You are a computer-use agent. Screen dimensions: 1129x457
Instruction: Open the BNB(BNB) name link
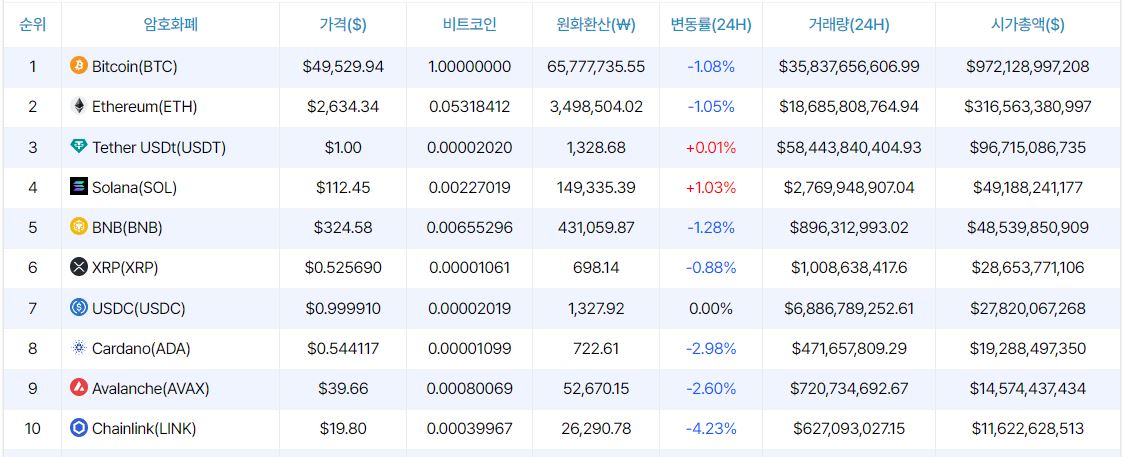pyautogui.click(x=127, y=227)
